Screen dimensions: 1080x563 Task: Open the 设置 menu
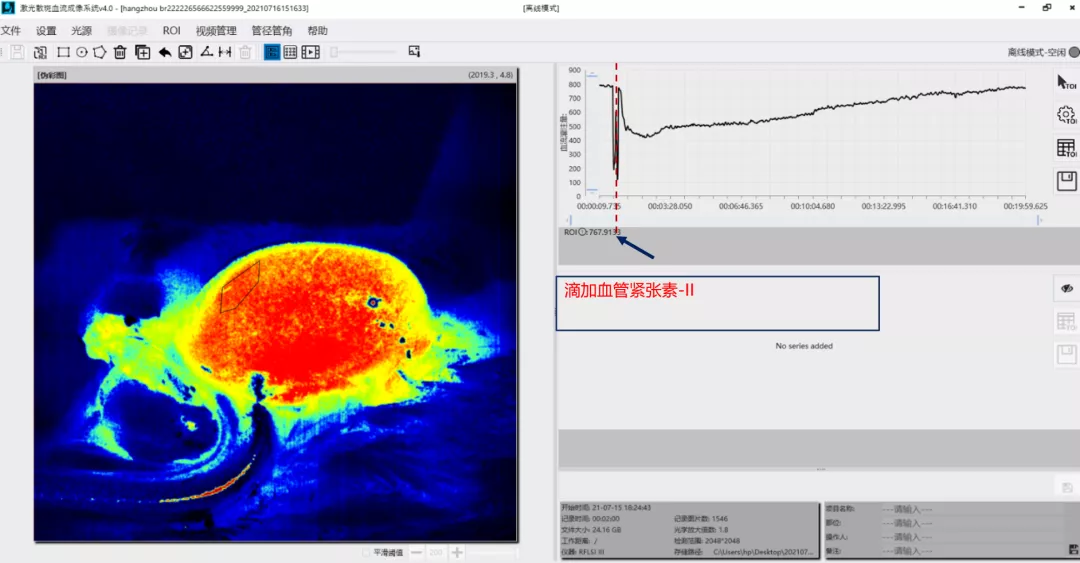pyautogui.click(x=46, y=31)
